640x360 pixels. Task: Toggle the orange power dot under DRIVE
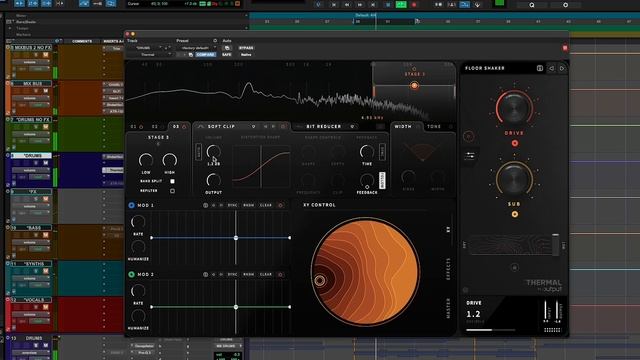pos(515,143)
